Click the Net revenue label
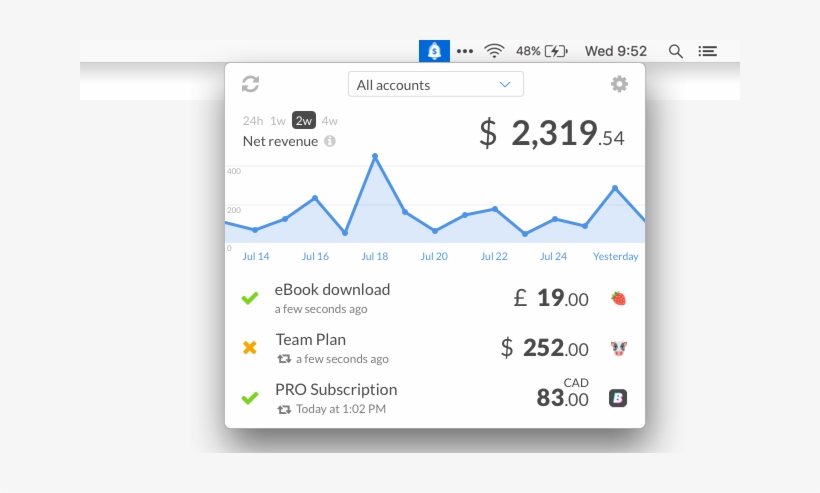Image resolution: width=820 pixels, height=493 pixels. tap(280, 141)
